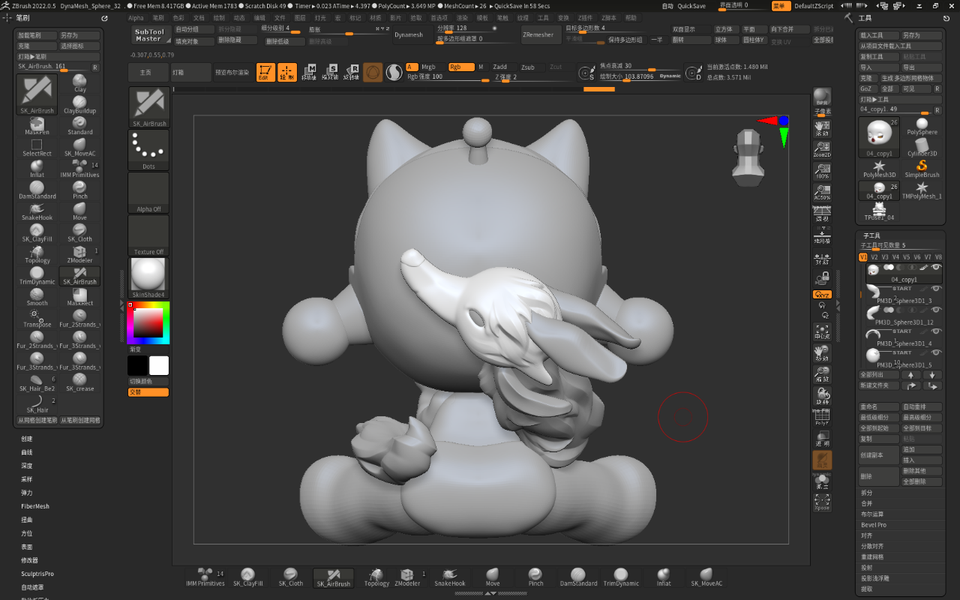
Task: Select the PolySphere tool thumbnail
Action: [x=921, y=127]
